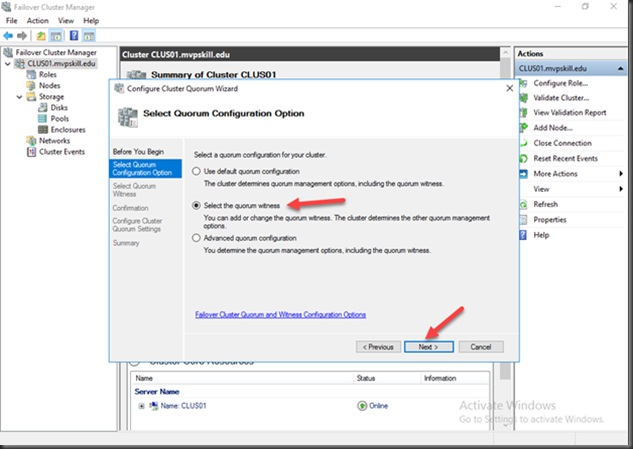
Task: Click the Pools icon under Storage
Action: pyautogui.click(x=42, y=118)
